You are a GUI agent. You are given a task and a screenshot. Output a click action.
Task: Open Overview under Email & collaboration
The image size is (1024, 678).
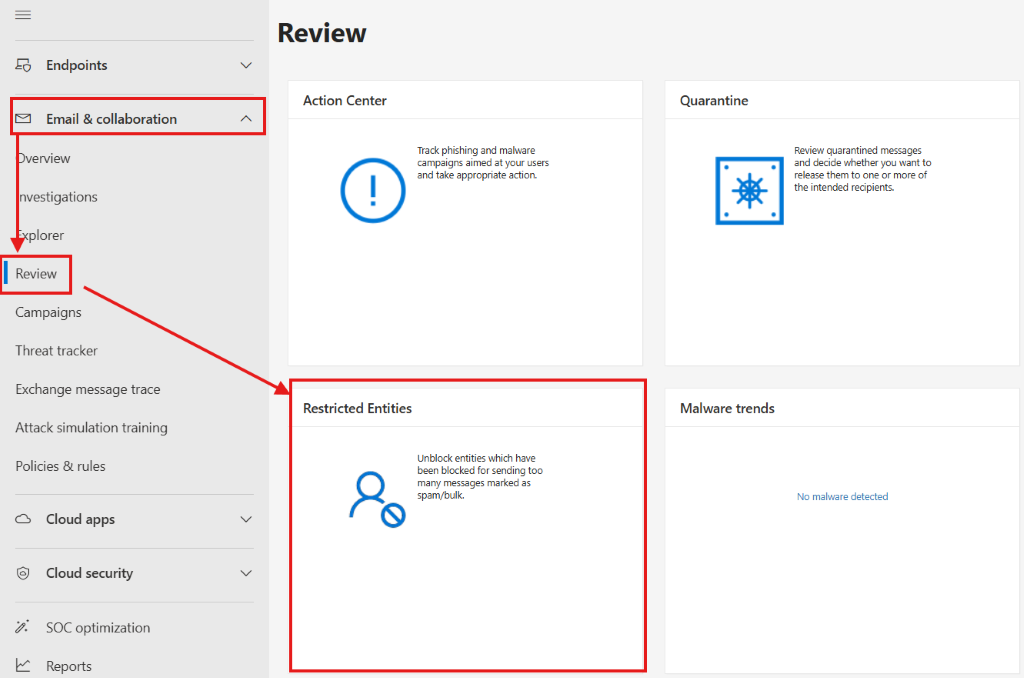pos(43,158)
